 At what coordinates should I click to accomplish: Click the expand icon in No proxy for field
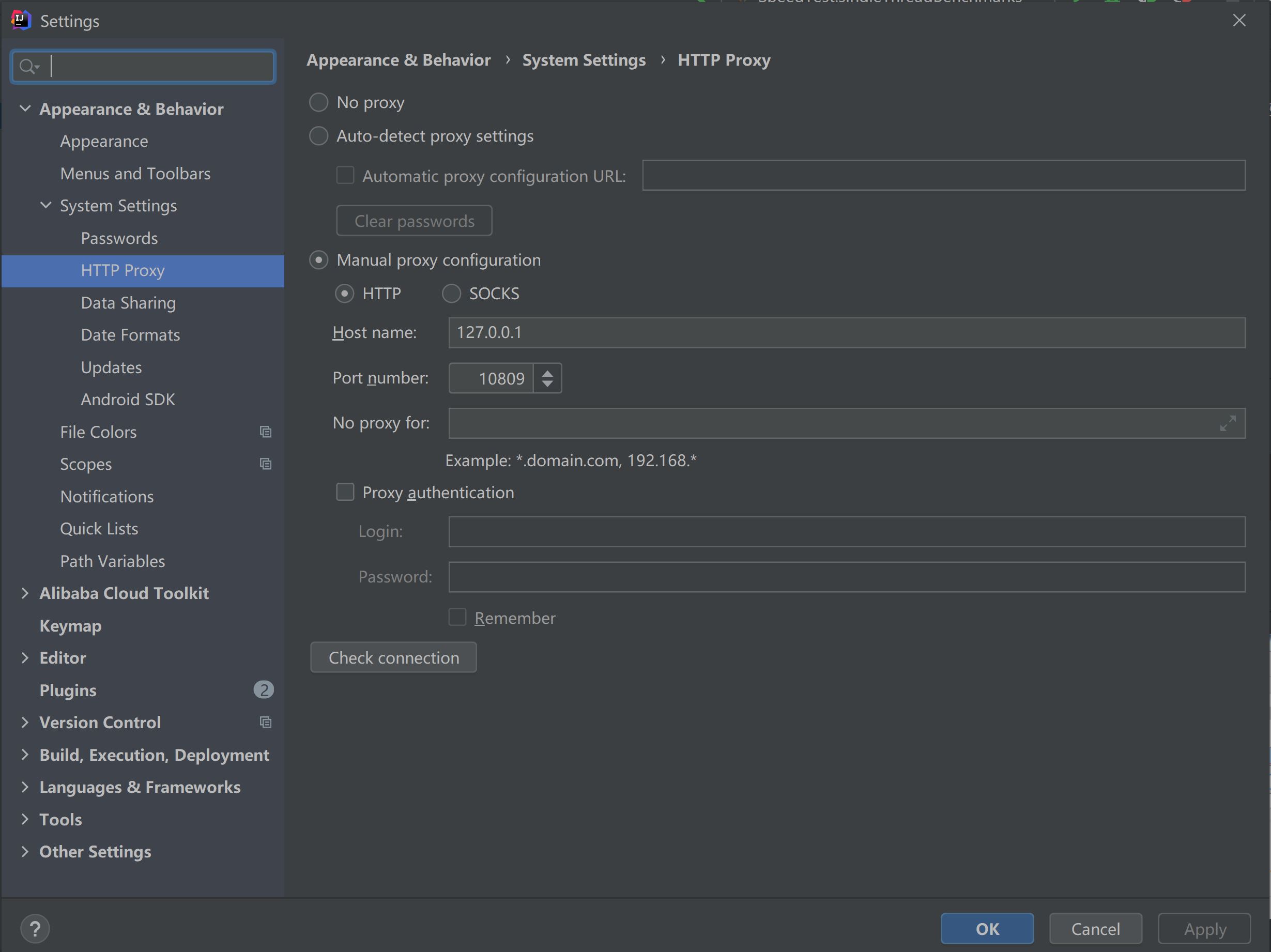1228,423
